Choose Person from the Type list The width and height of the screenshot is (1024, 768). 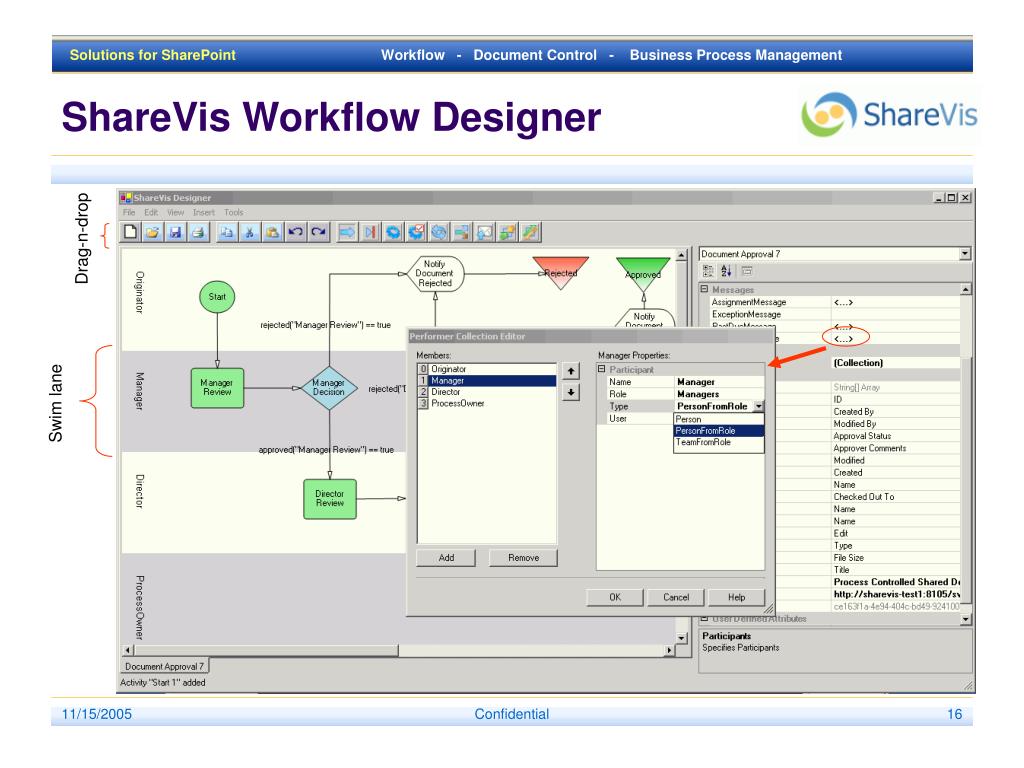718,419
